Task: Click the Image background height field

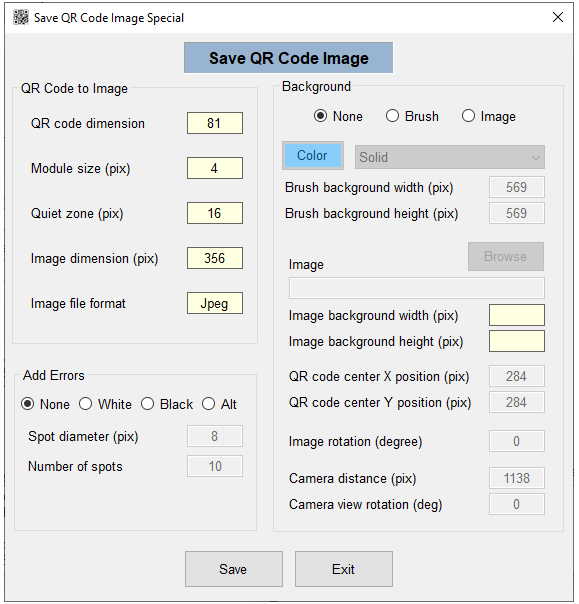Action: [517, 341]
